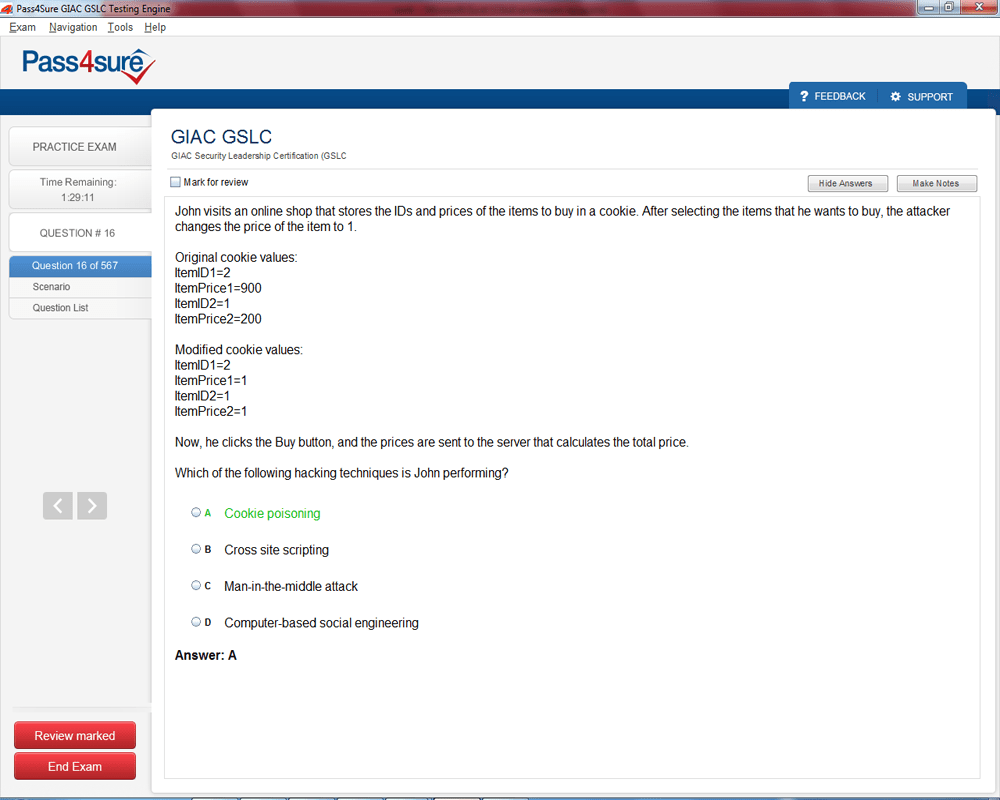Open the Scenario sidebar item
The width and height of the screenshot is (1000, 800).
point(51,287)
